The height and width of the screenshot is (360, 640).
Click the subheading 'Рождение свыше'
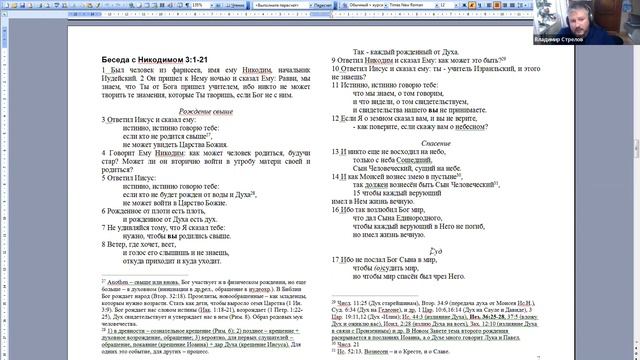coord(206,111)
